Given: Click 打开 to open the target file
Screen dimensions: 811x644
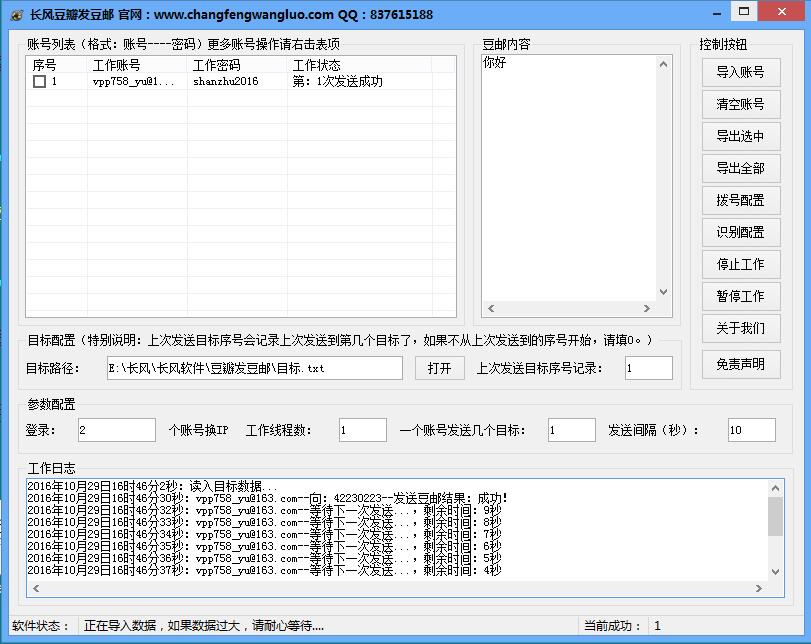Looking at the screenshot, I should [x=438, y=368].
